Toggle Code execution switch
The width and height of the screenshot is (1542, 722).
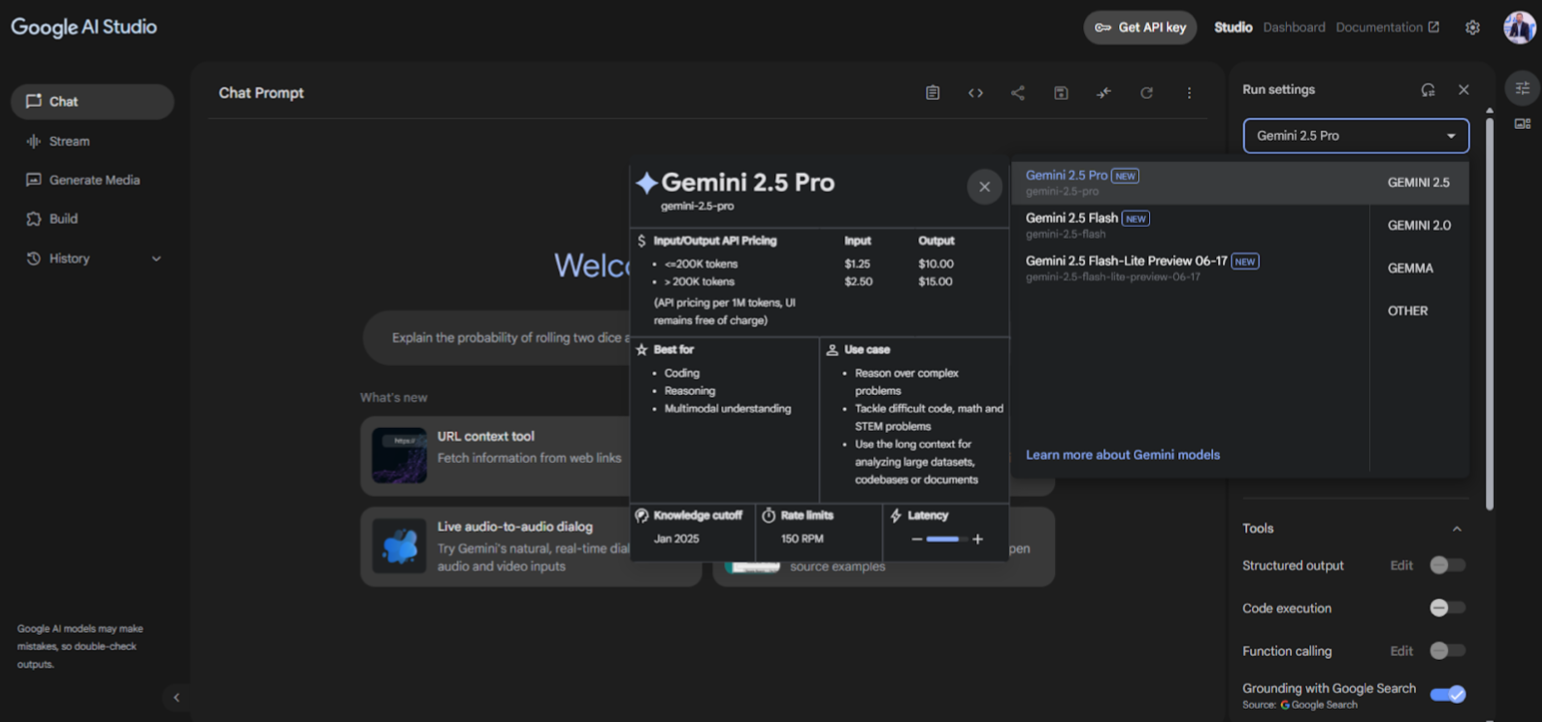click(x=1447, y=608)
